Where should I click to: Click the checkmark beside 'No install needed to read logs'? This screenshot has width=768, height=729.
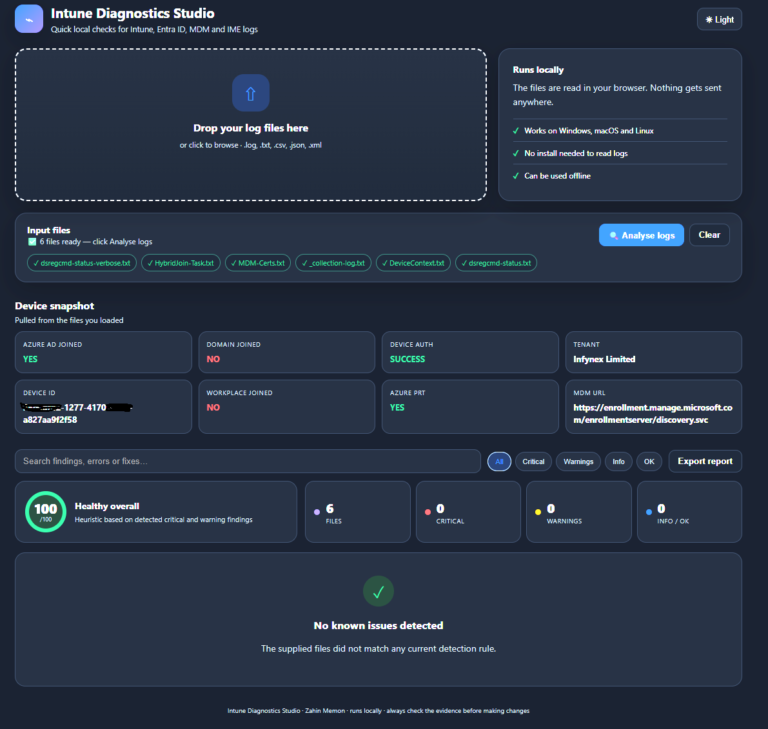point(516,153)
